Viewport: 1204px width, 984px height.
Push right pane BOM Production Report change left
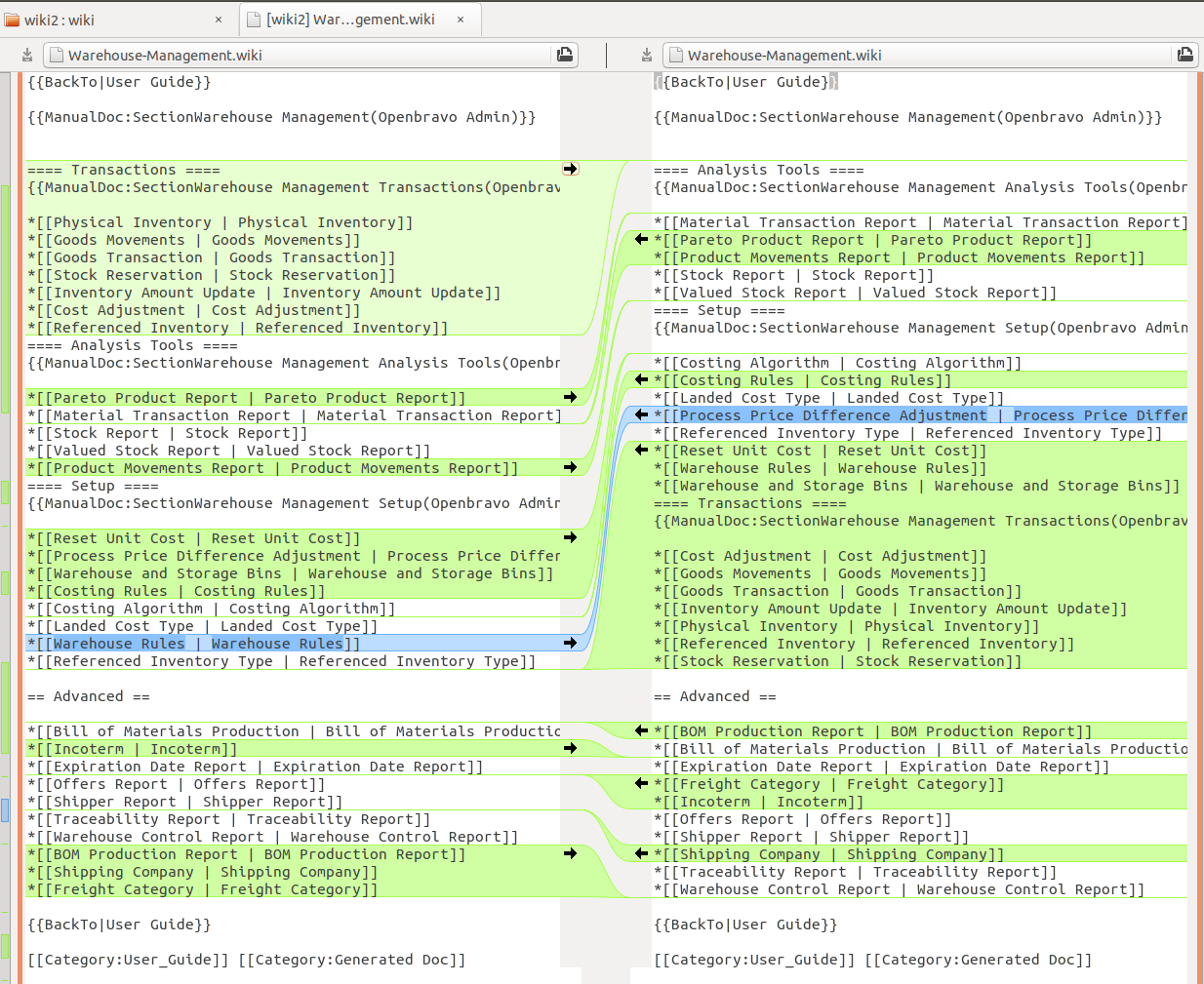(x=641, y=731)
